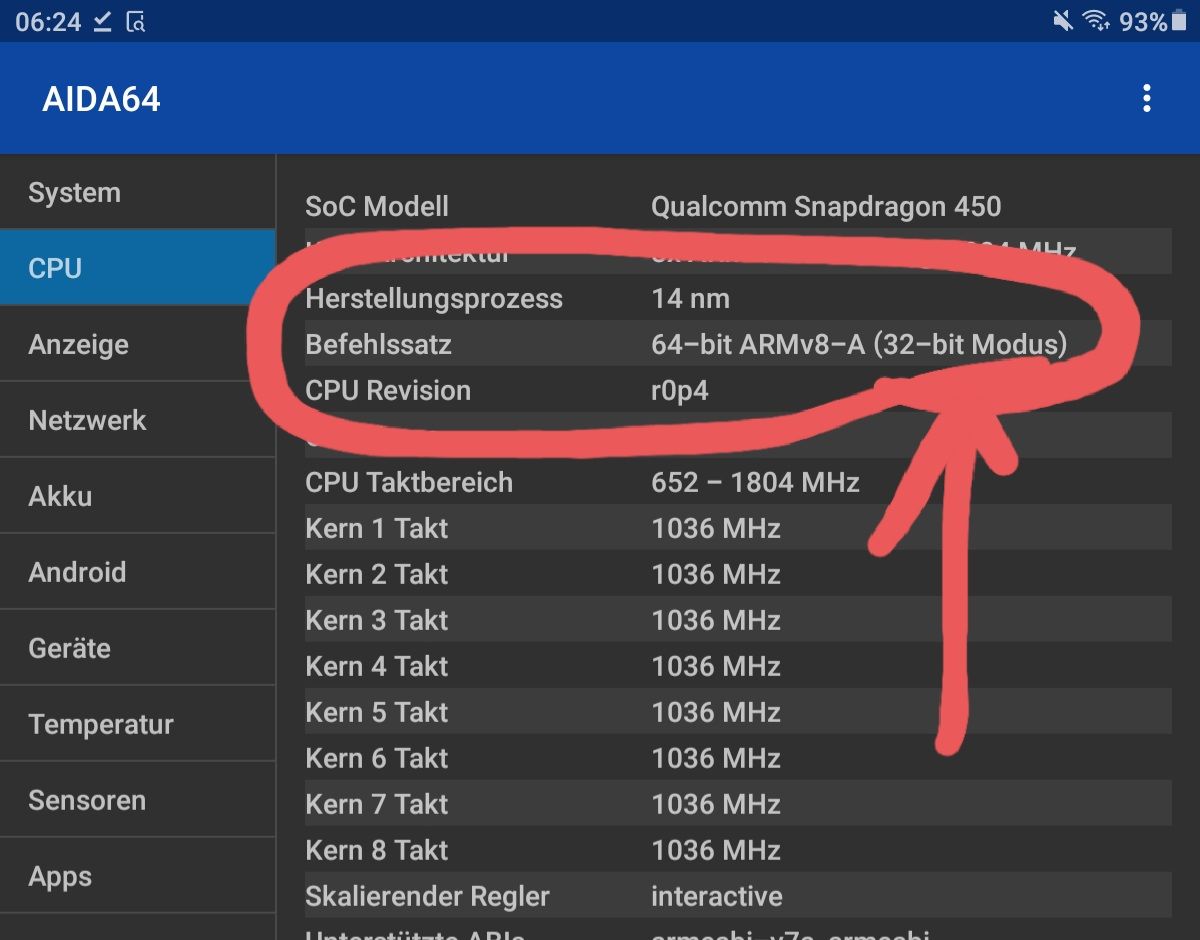Viewport: 1200px width, 940px height.
Task: Select the interactive governor value
Action: 717,897
